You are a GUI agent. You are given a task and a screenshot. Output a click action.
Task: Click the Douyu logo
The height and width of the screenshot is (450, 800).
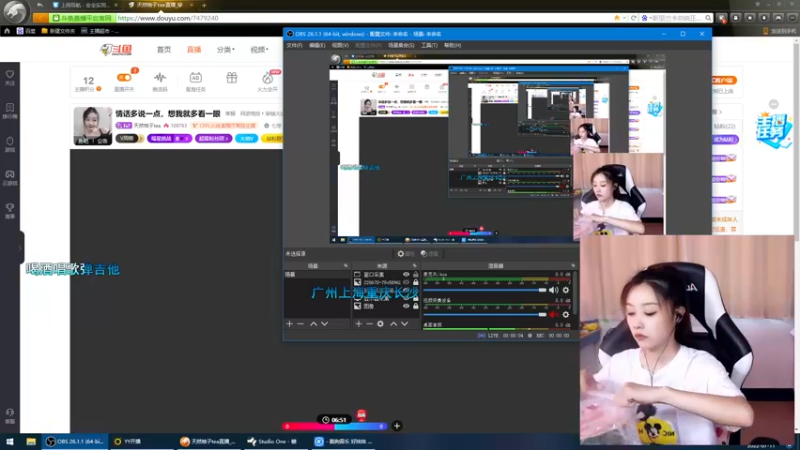click(116, 49)
